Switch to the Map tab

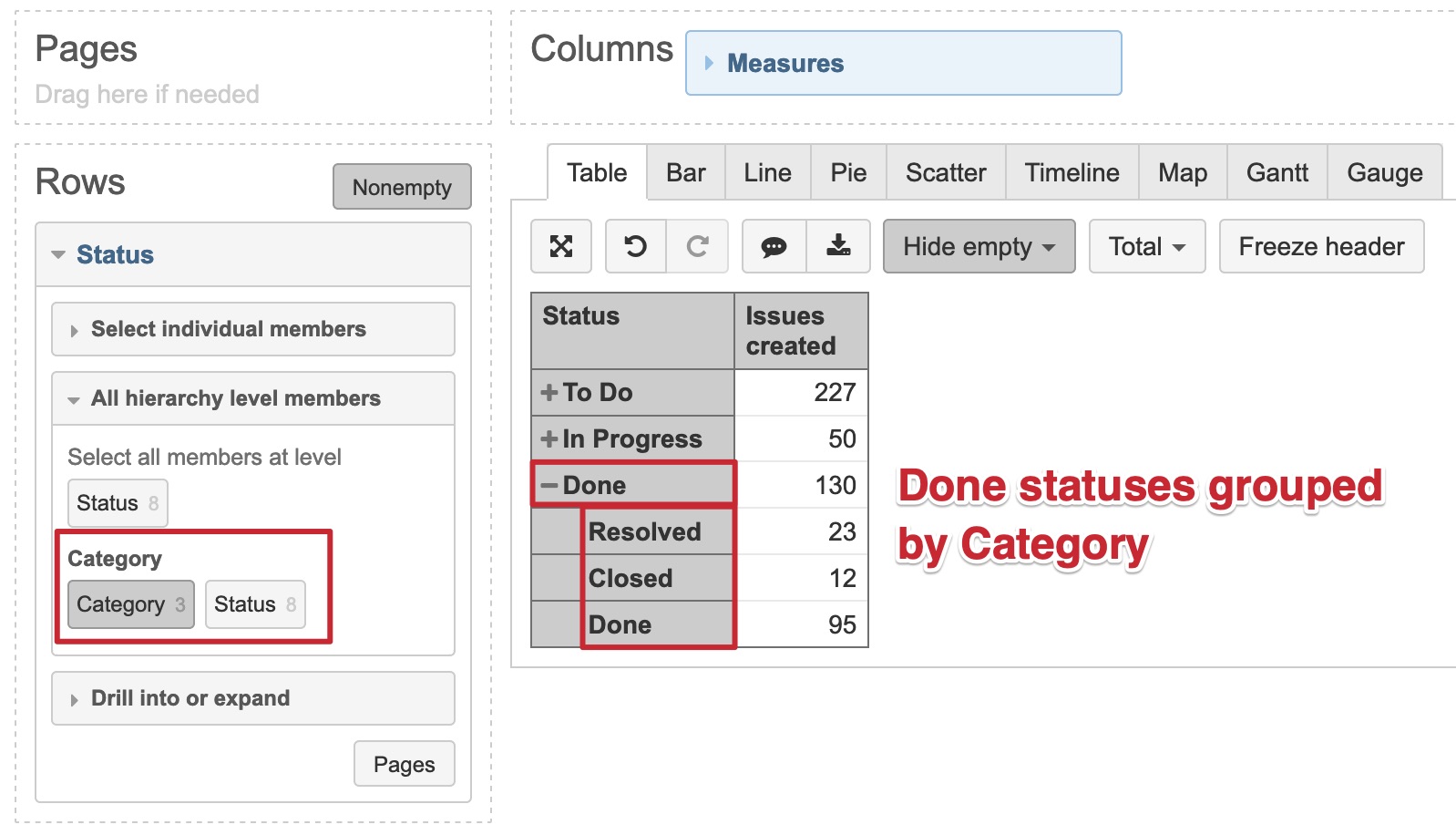point(1183,172)
